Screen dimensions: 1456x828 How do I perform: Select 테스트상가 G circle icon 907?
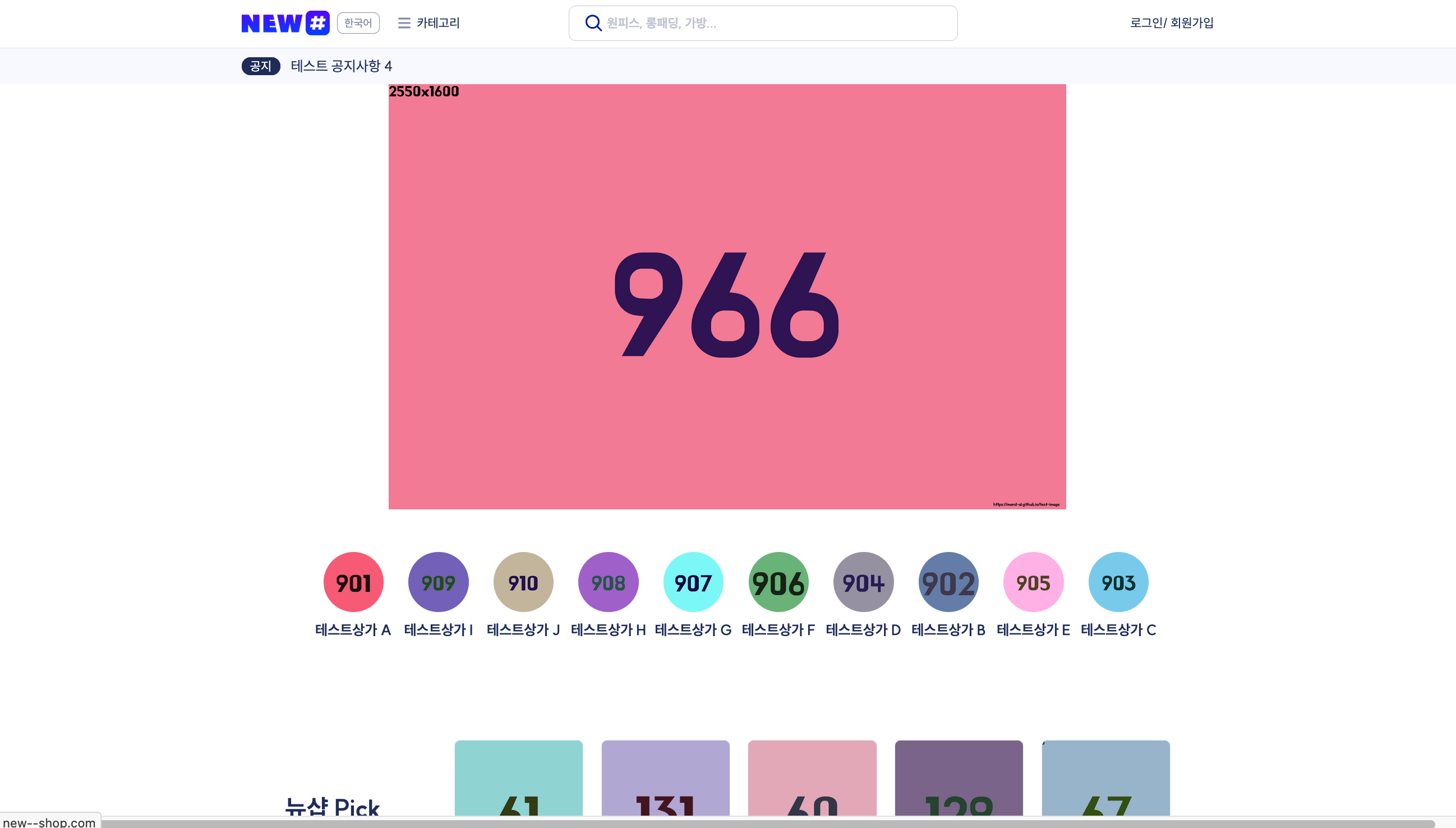pos(693,582)
